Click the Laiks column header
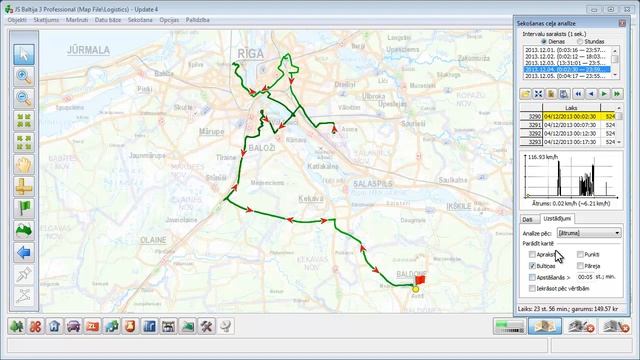The image size is (640, 360). 571,108
